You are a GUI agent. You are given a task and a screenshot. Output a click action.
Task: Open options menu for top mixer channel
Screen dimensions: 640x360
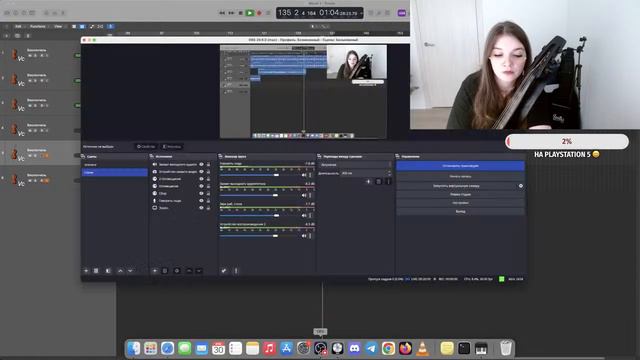point(311,175)
